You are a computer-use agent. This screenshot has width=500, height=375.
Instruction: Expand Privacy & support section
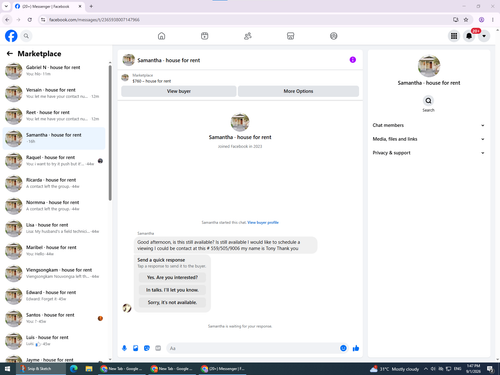[428, 153]
